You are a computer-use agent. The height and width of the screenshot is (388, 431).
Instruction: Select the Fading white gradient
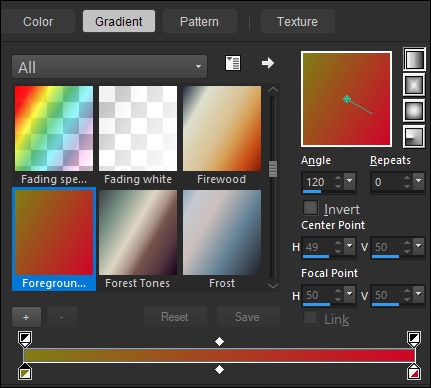click(138, 129)
